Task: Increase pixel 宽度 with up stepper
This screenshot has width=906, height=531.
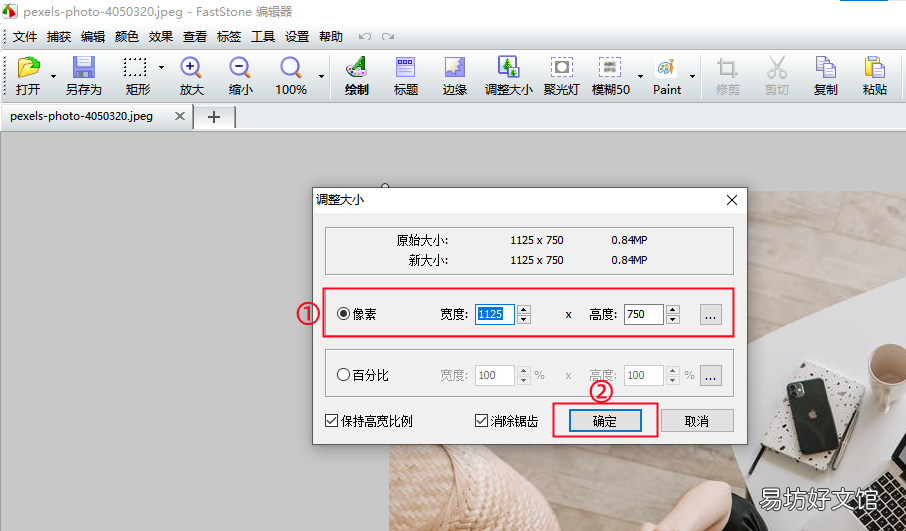Action: tap(524, 309)
